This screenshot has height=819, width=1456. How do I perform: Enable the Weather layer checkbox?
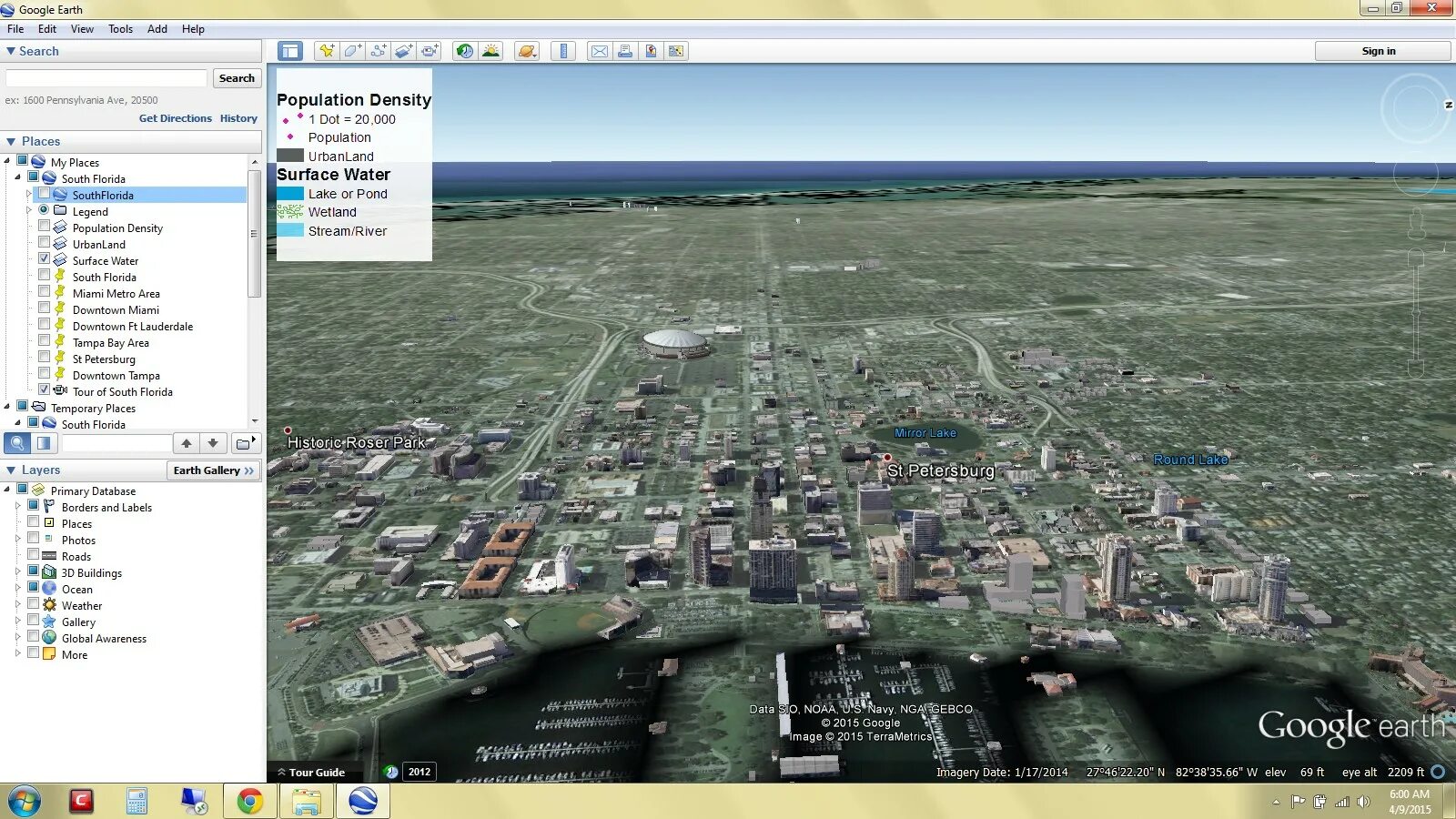[x=33, y=603]
